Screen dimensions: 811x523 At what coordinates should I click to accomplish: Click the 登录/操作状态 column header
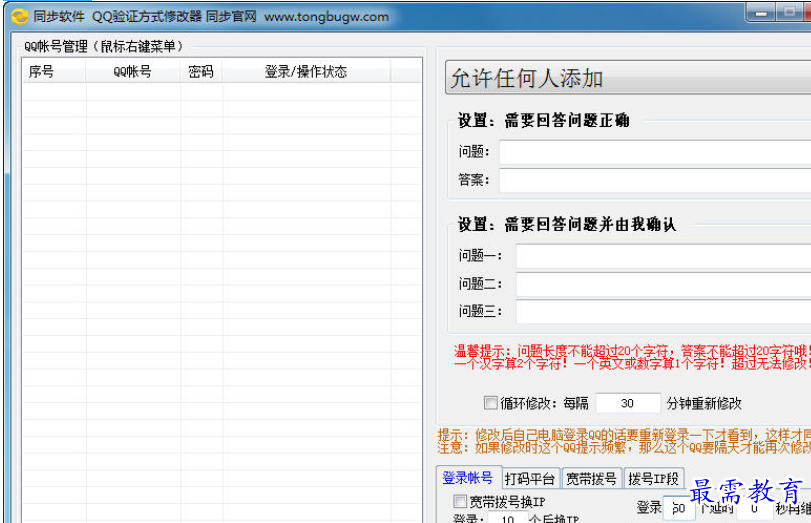click(306, 71)
